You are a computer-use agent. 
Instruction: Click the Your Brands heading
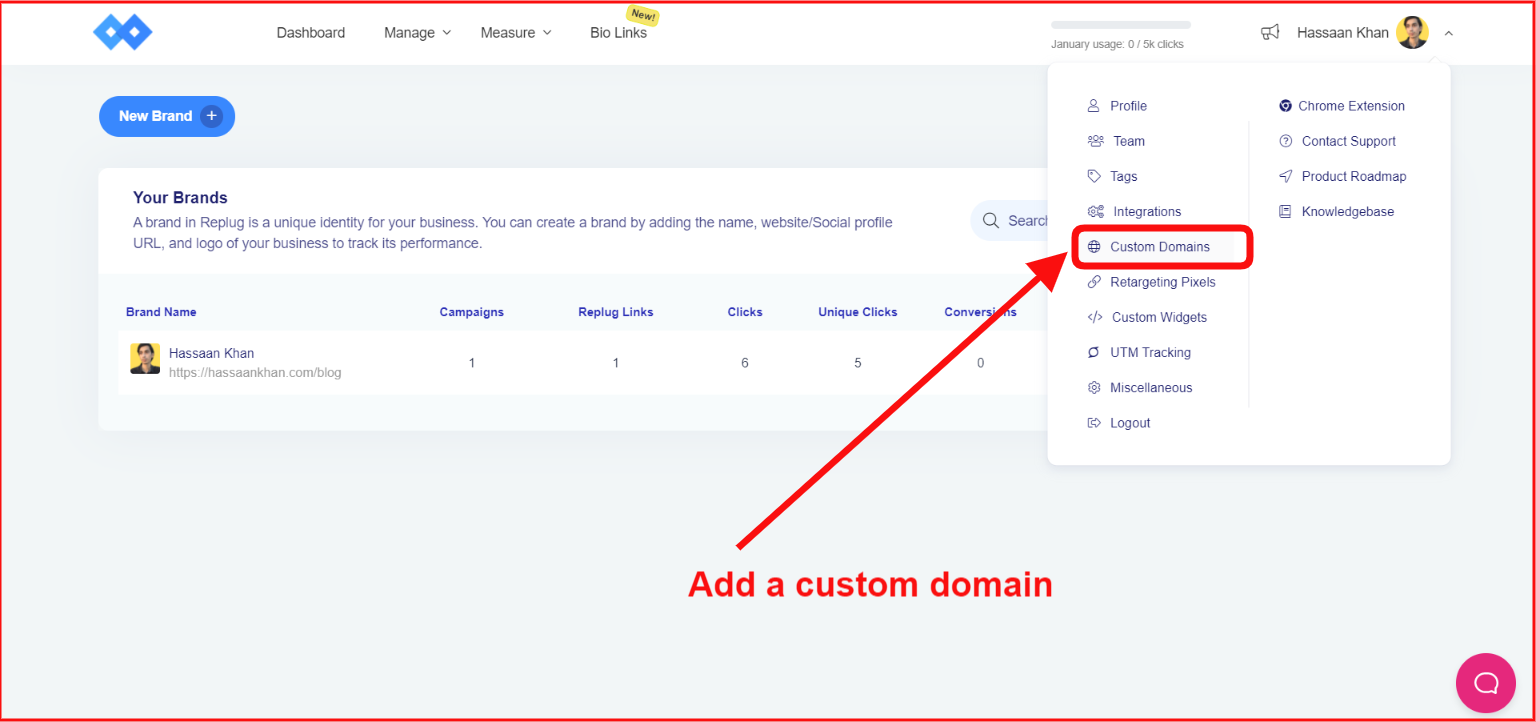180,198
